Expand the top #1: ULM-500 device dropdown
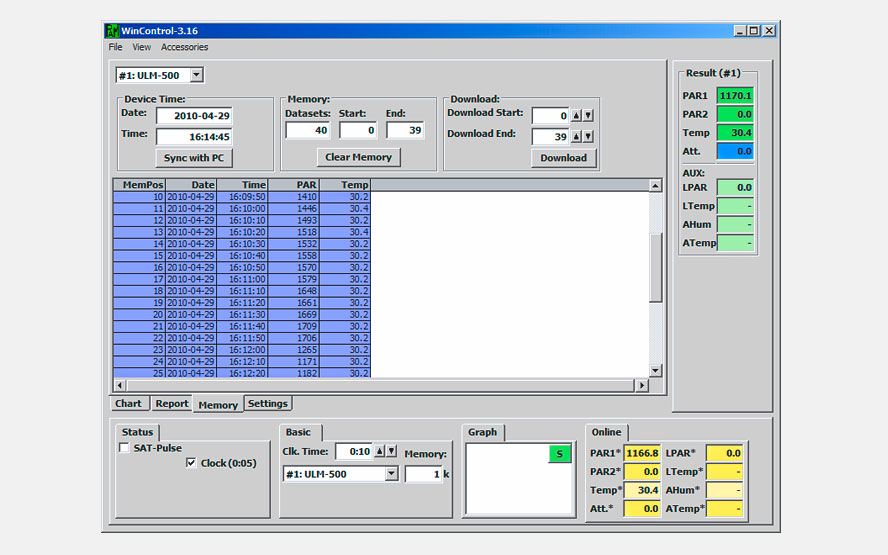 [197, 75]
